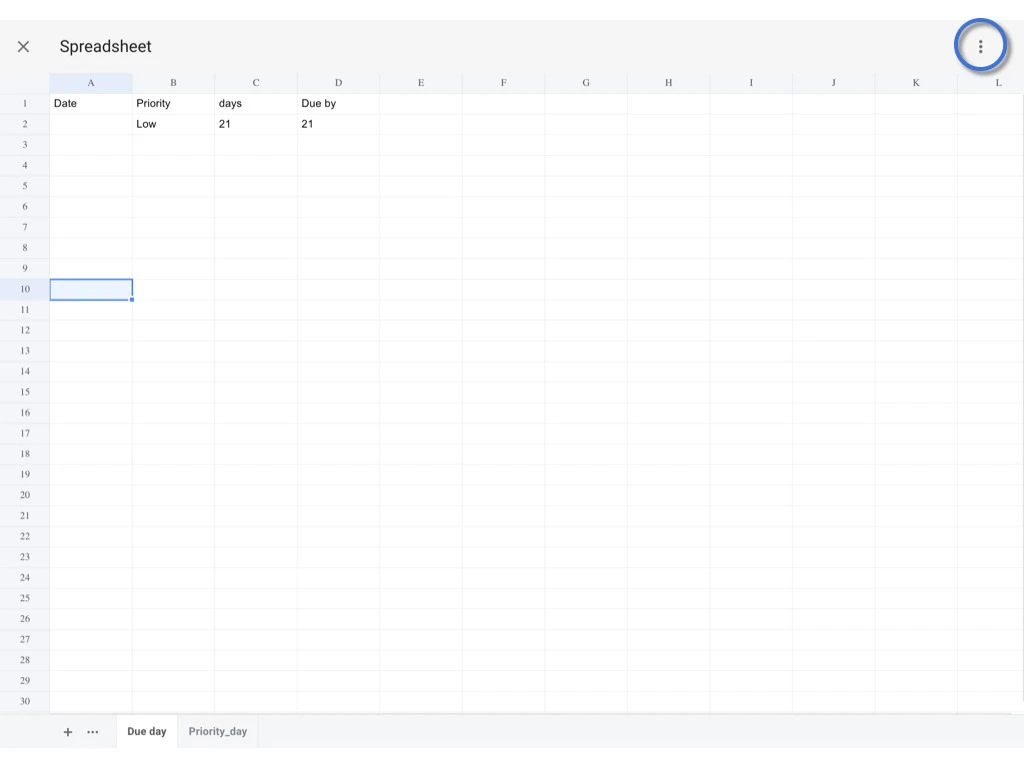Select cell C2 with value 21
This screenshot has width=1024, height=768.
coord(255,124)
